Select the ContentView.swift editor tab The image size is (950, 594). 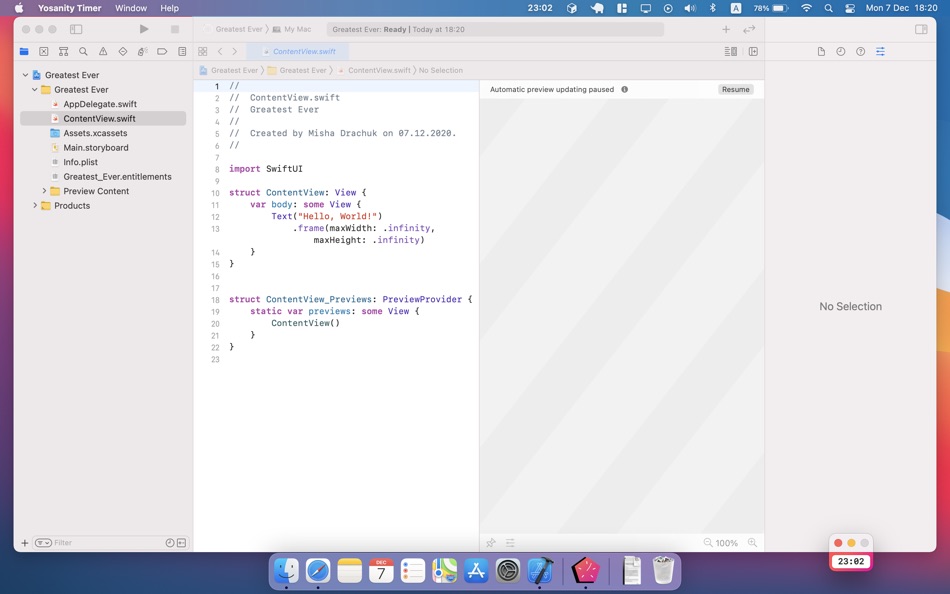pos(298,52)
